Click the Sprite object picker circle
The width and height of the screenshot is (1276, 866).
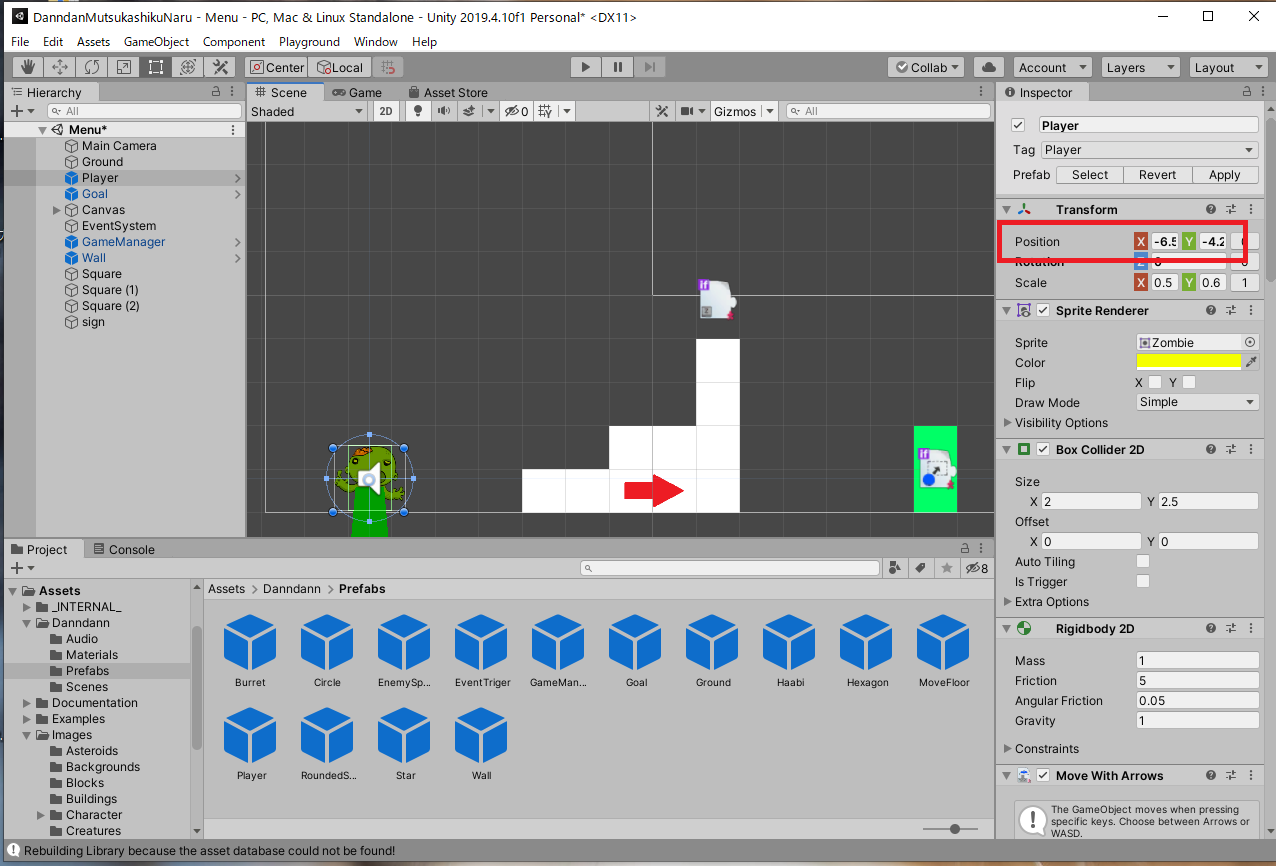click(1250, 342)
